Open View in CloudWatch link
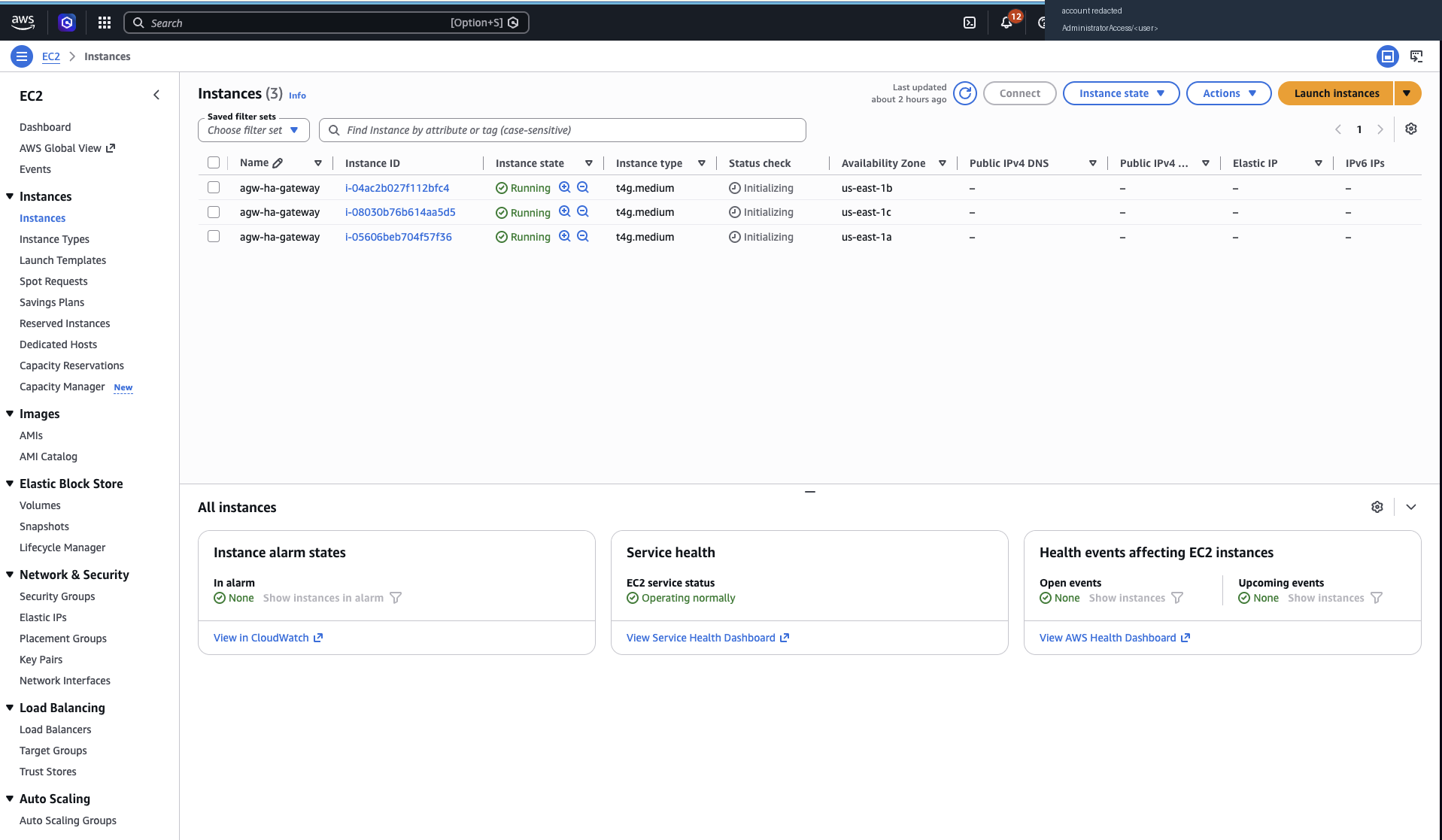This screenshot has height=840, width=1442. [x=269, y=638]
